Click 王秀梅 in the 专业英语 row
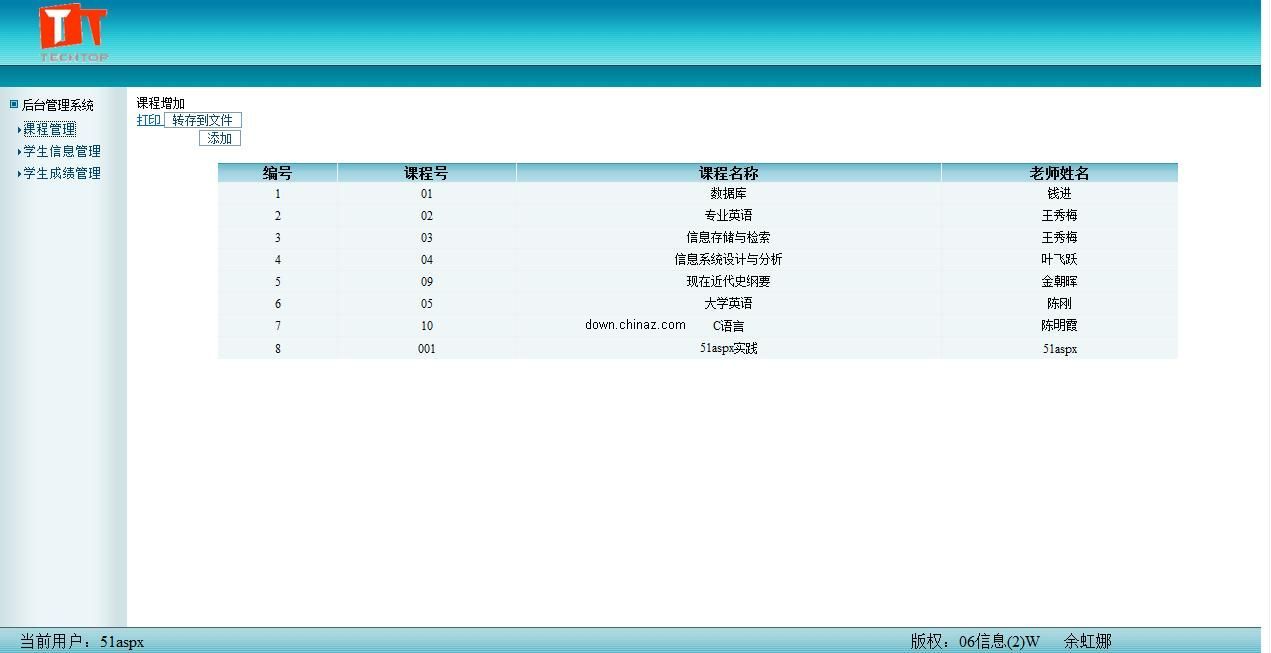This screenshot has height=653, width=1271. coord(1060,216)
